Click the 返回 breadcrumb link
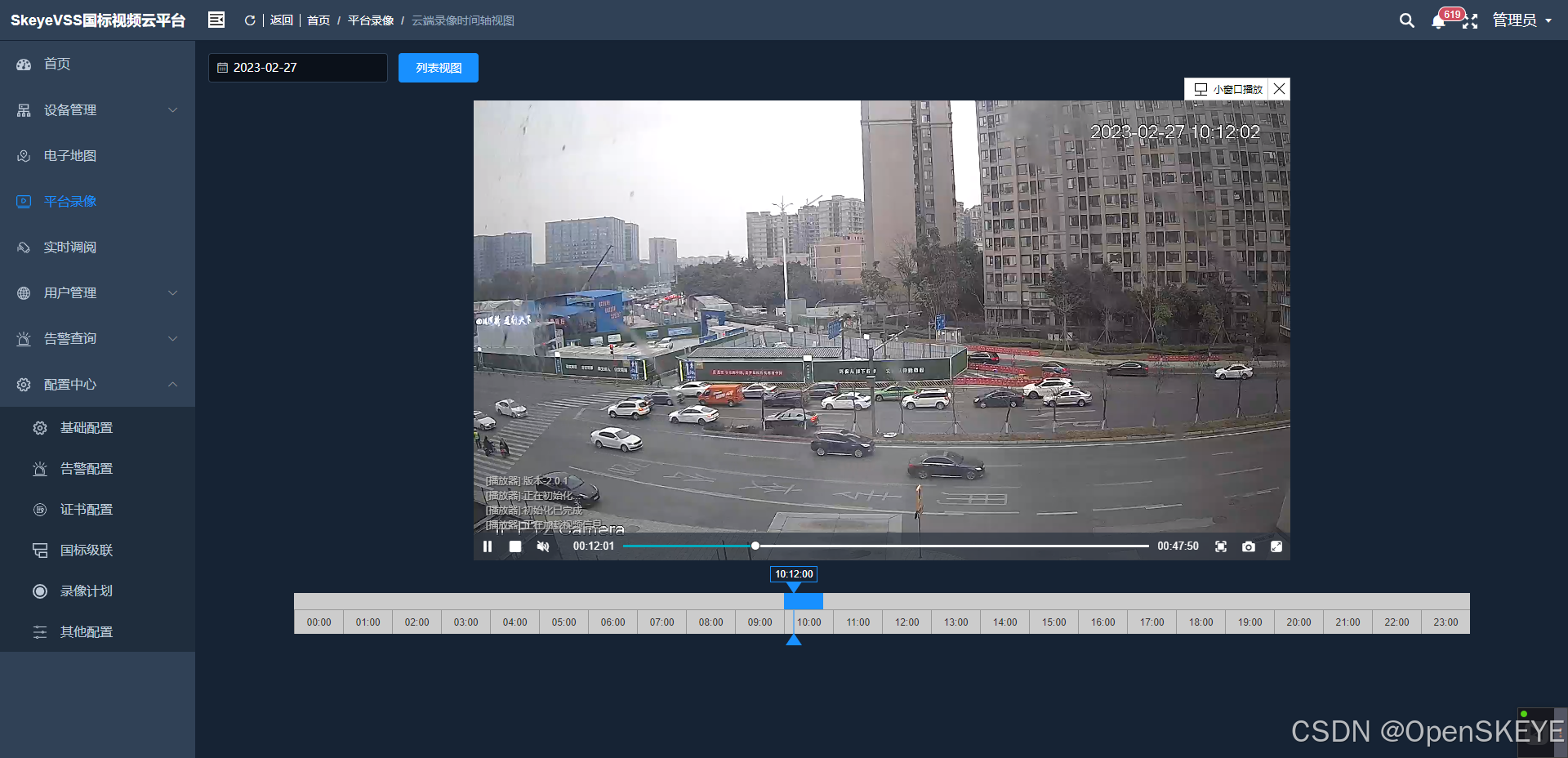The width and height of the screenshot is (1568, 758). pos(282,20)
